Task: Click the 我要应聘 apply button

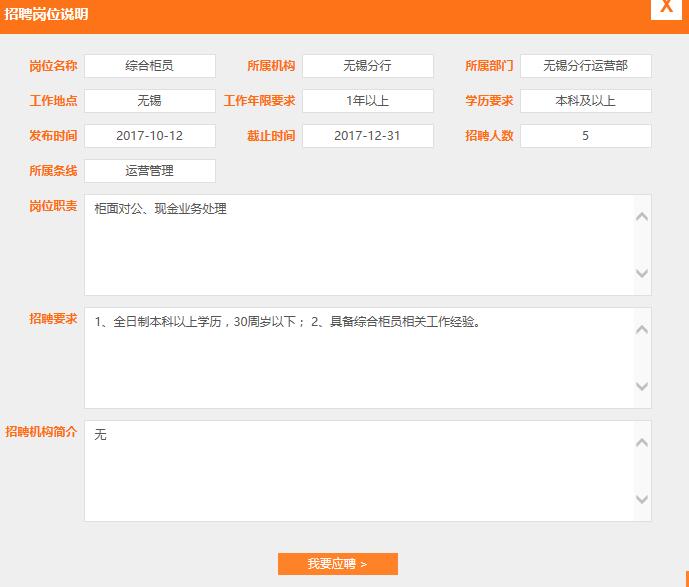Action: click(337, 564)
